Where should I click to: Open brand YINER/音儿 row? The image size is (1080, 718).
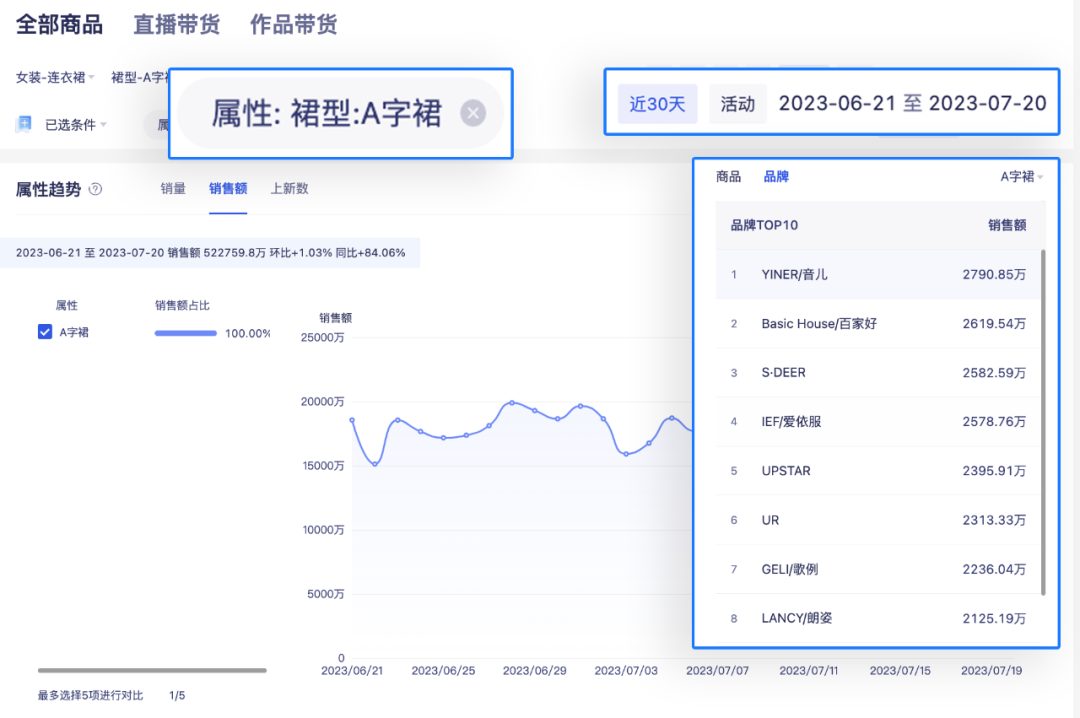[x=878, y=274]
